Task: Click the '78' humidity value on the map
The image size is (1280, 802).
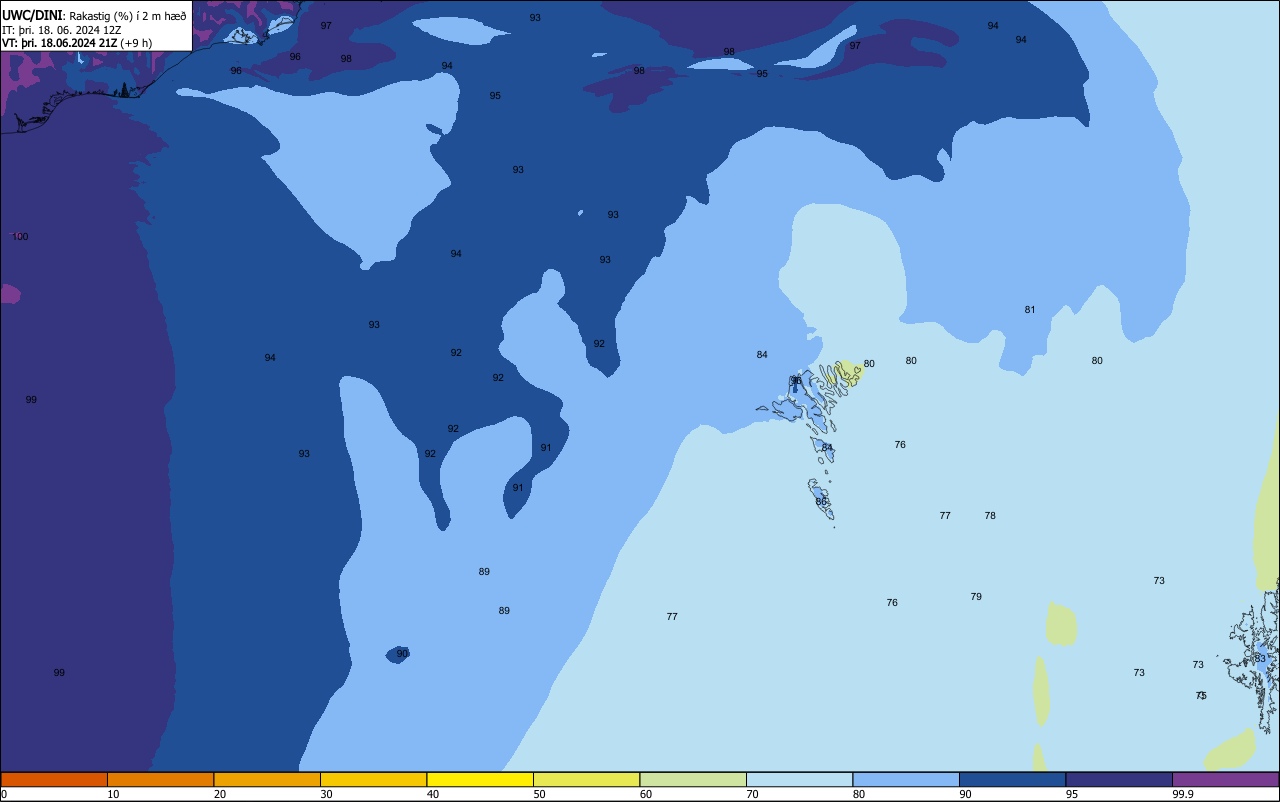Action: click(x=990, y=516)
